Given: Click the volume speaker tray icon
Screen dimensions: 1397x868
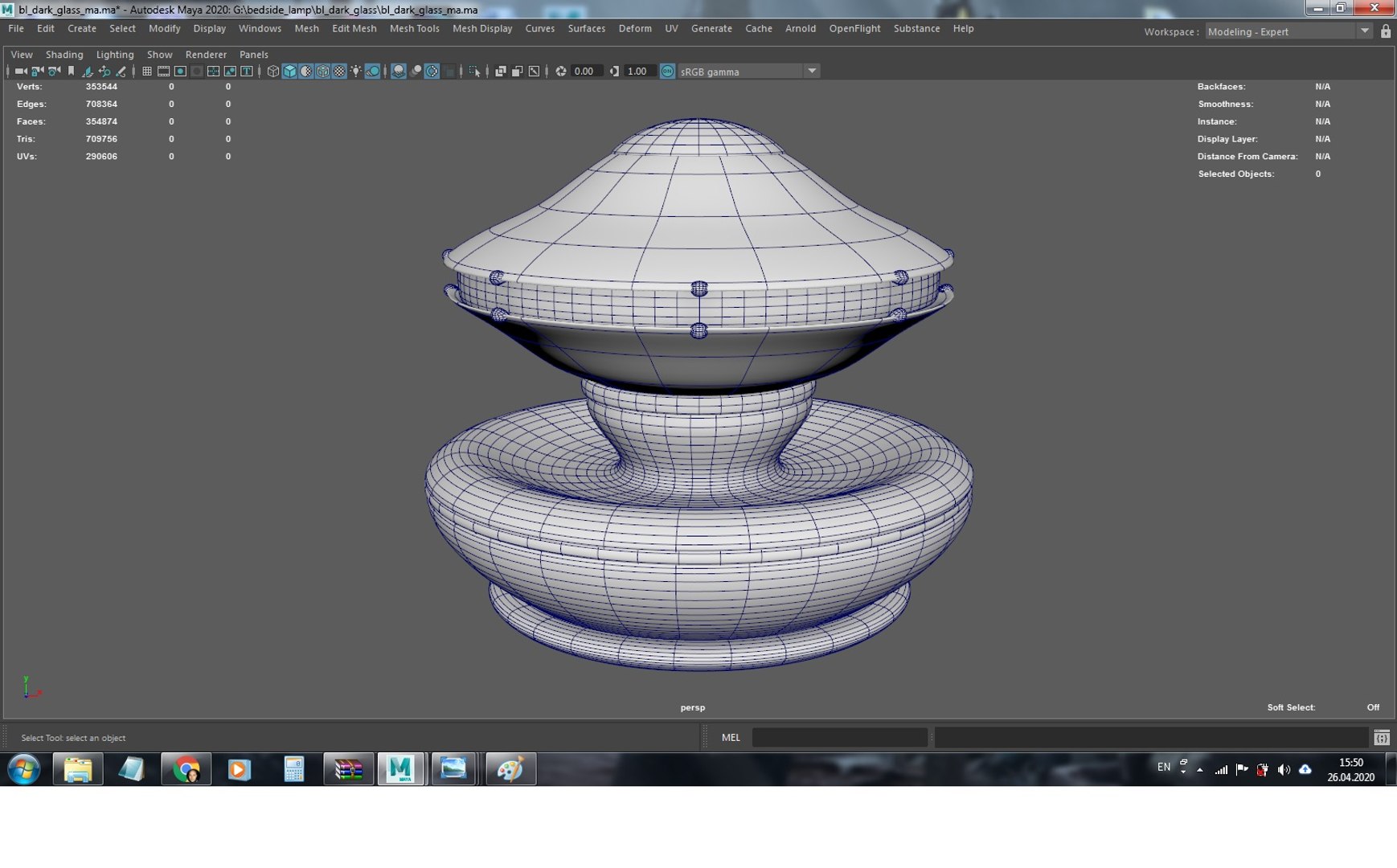Looking at the screenshot, I should tap(1284, 769).
